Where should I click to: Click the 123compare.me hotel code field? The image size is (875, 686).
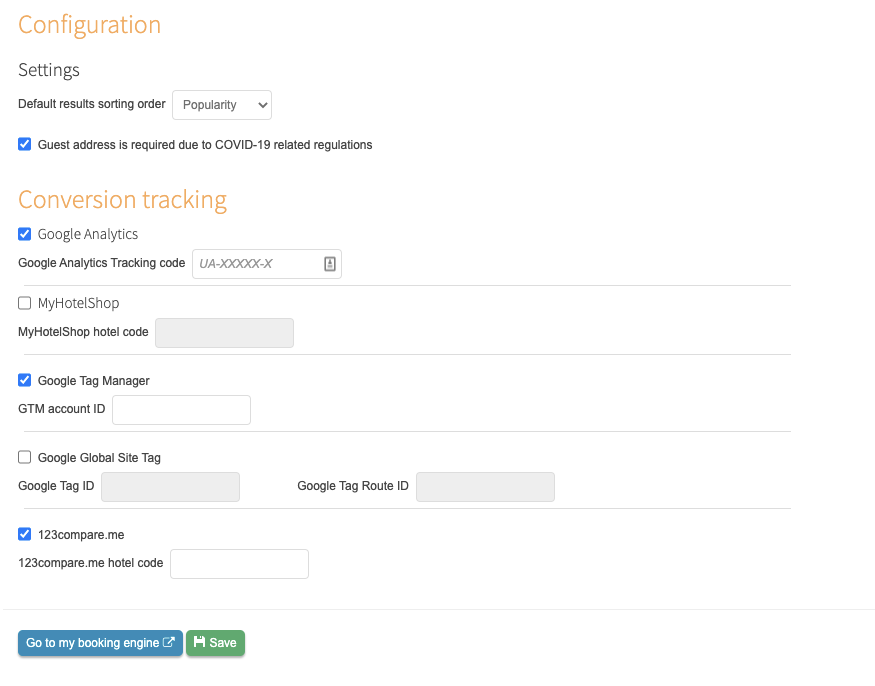coord(239,564)
